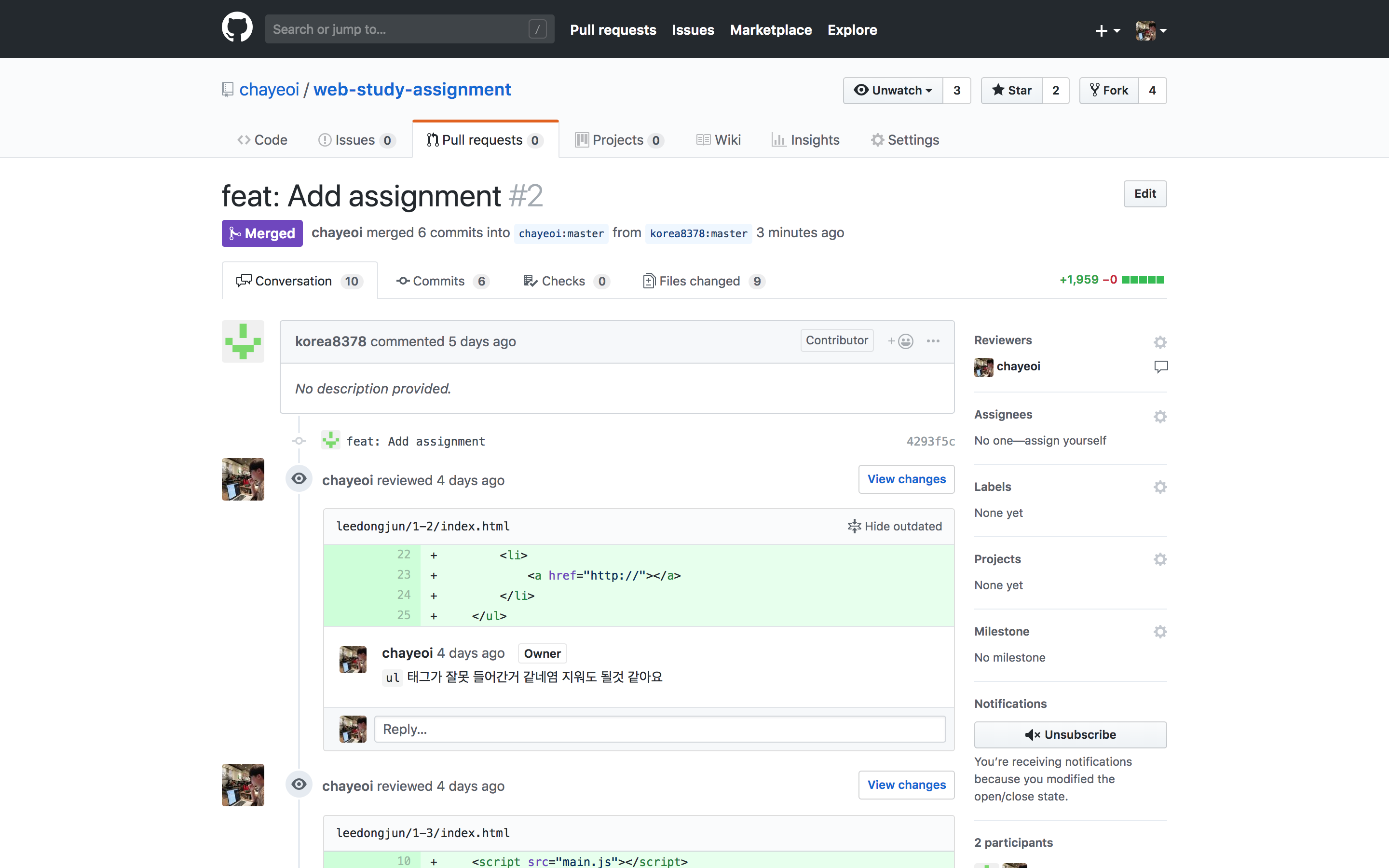The image size is (1389, 868).
Task: Open the Labels gear settings
Action: [x=1160, y=487]
